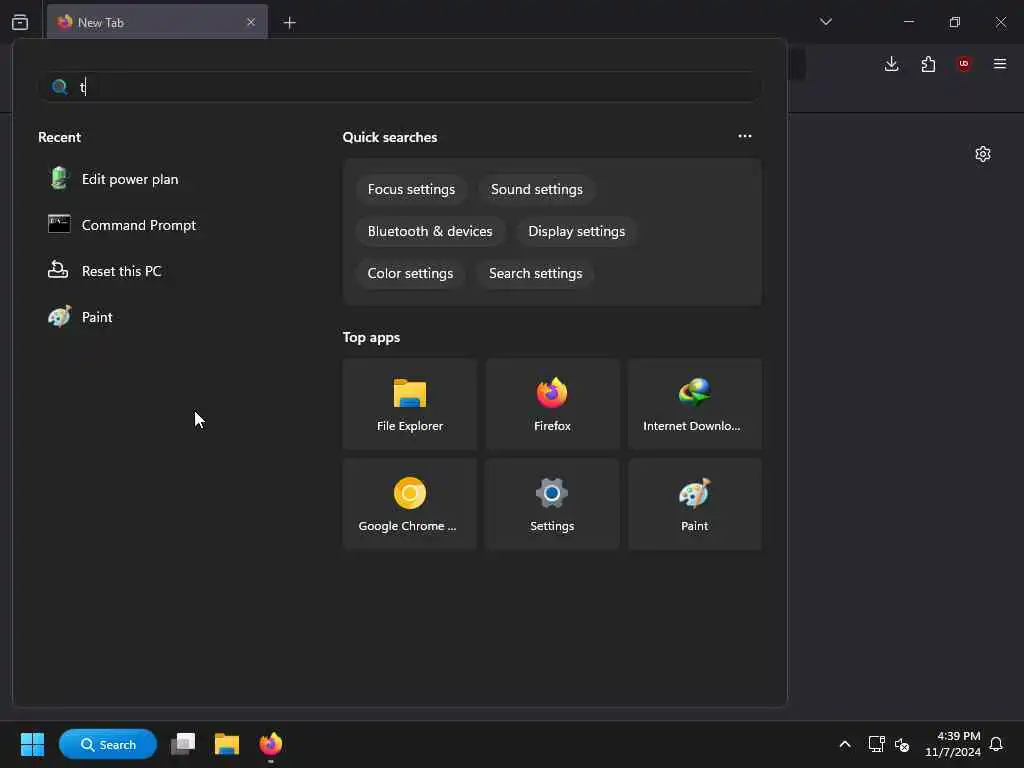Open Settings from Top apps
This screenshot has width=1024, height=768.
552,504
